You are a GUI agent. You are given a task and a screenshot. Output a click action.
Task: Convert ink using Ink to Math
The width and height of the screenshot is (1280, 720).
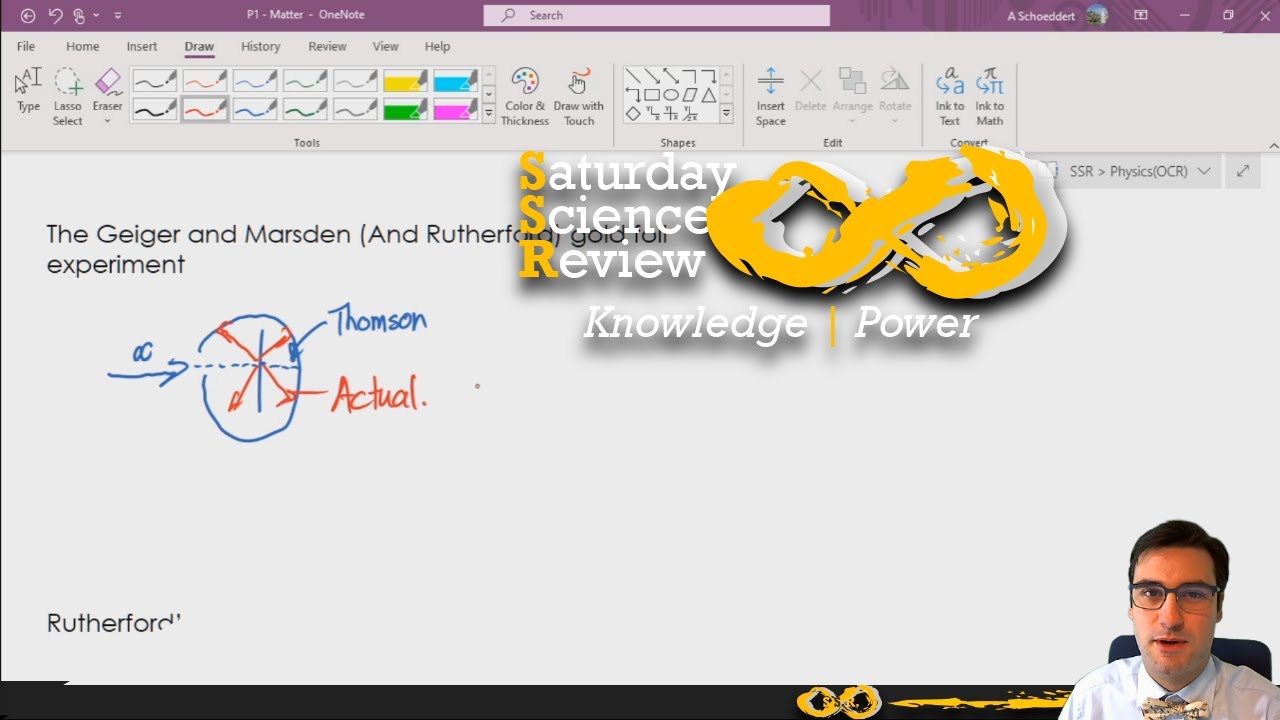point(990,97)
